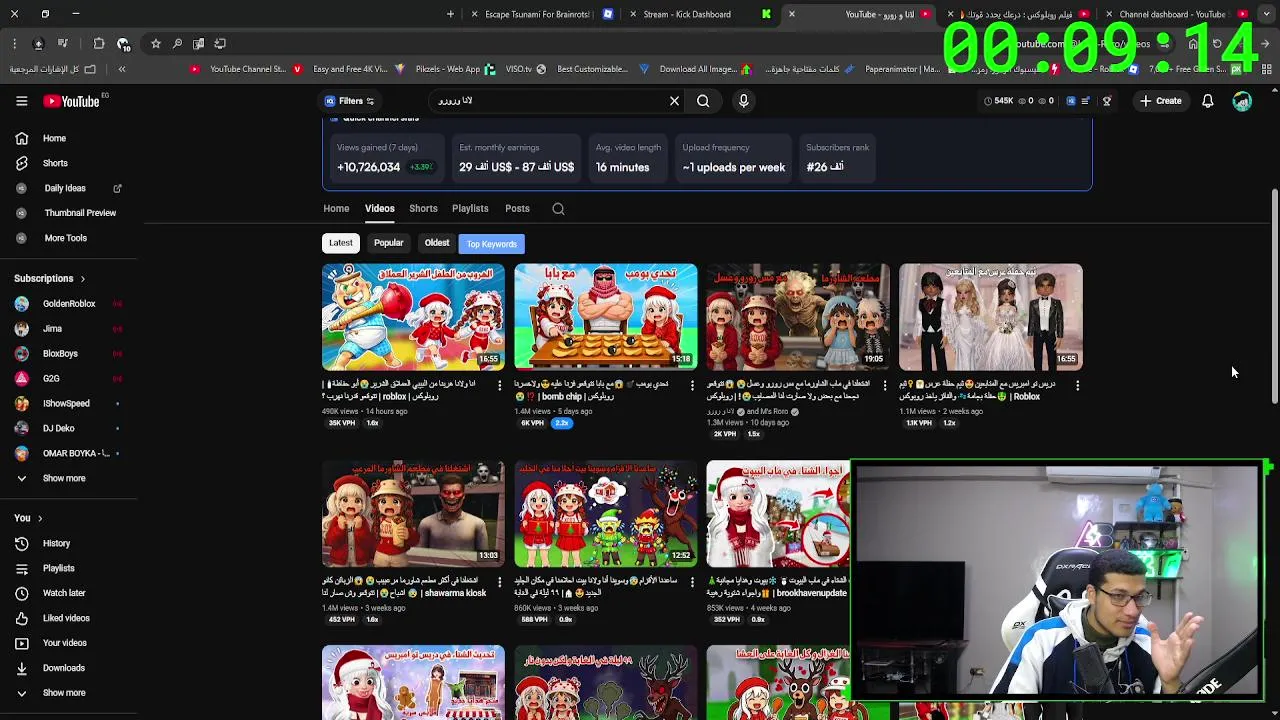
Task: Open options menu for the 1.1M views video
Action: point(1077,385)
